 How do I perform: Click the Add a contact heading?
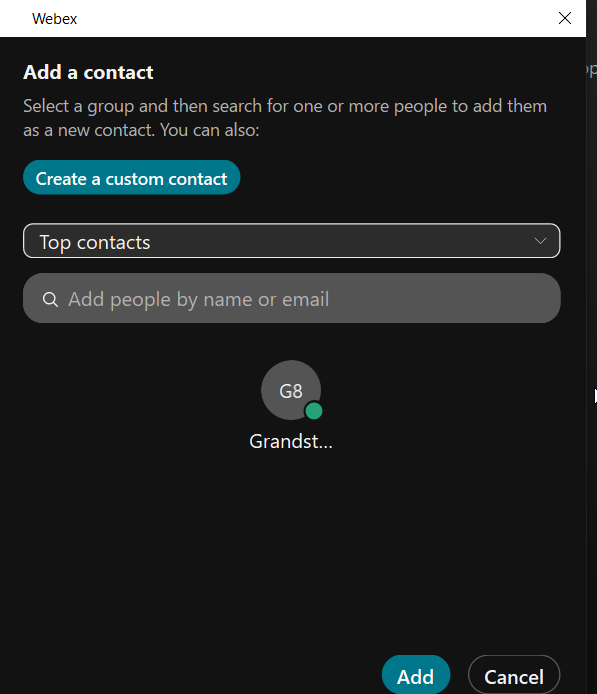coord(88,72)
